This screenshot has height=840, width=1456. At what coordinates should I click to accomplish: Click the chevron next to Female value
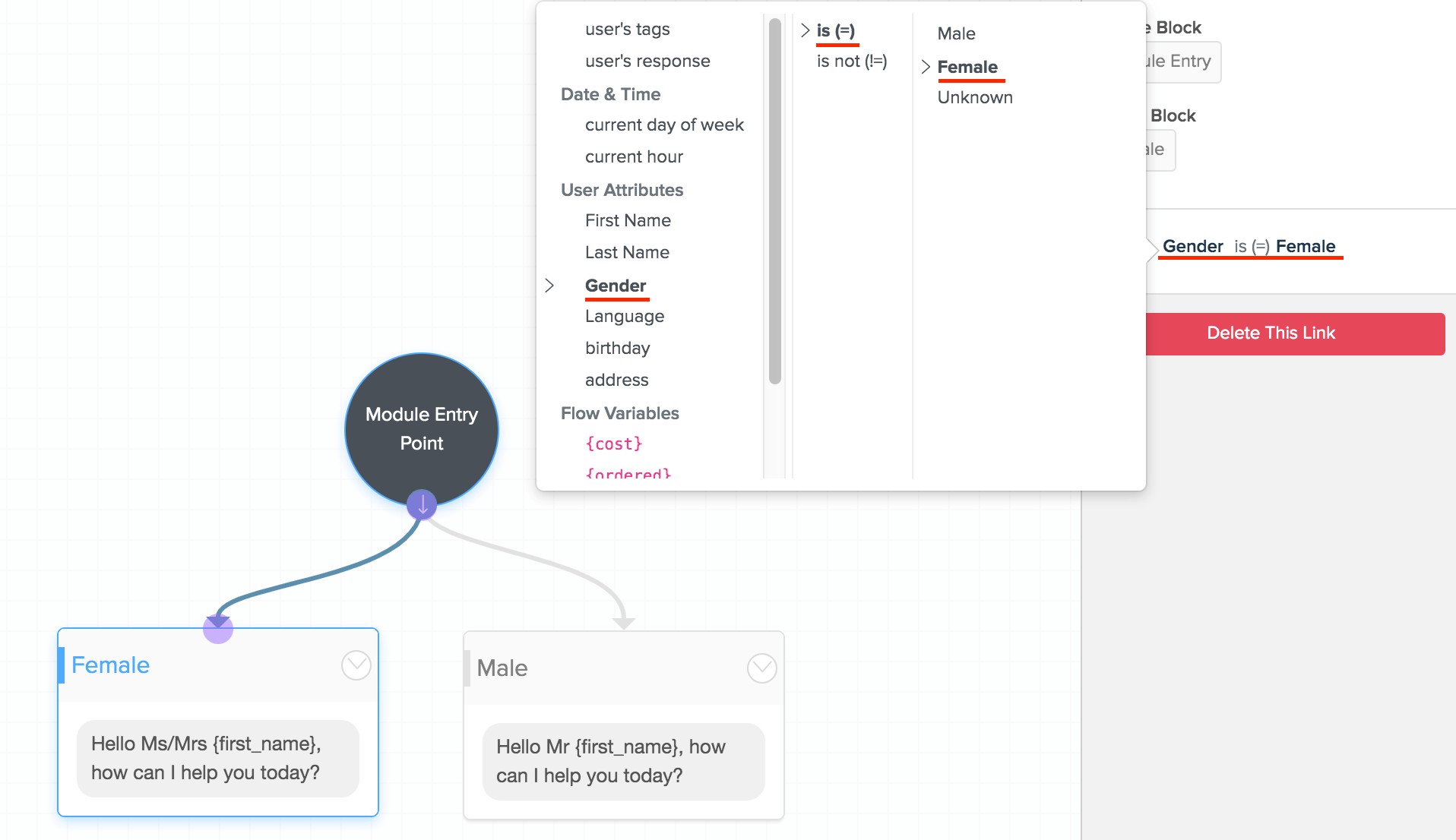point(926,67)
